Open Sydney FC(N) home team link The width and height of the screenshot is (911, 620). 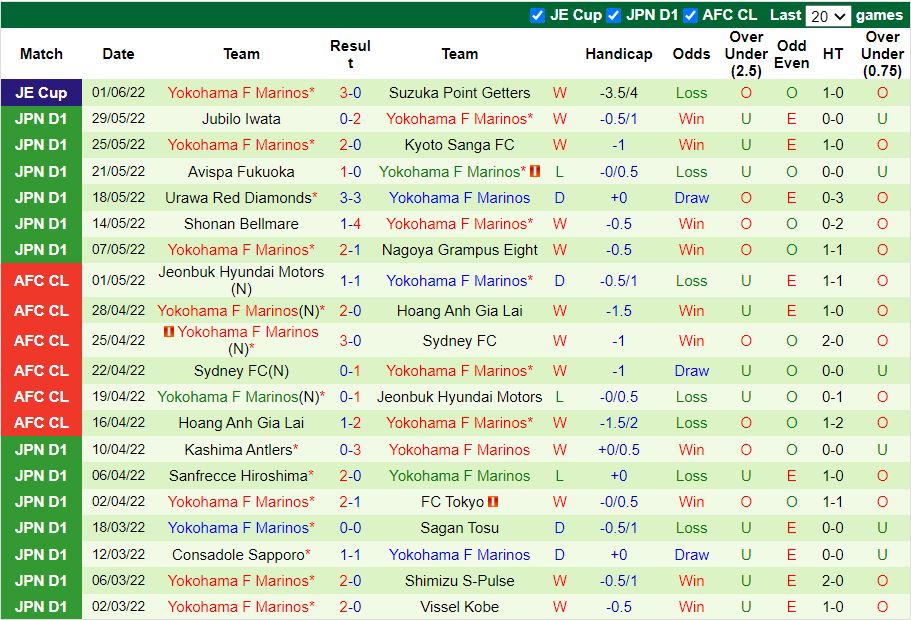pos(241,371)
